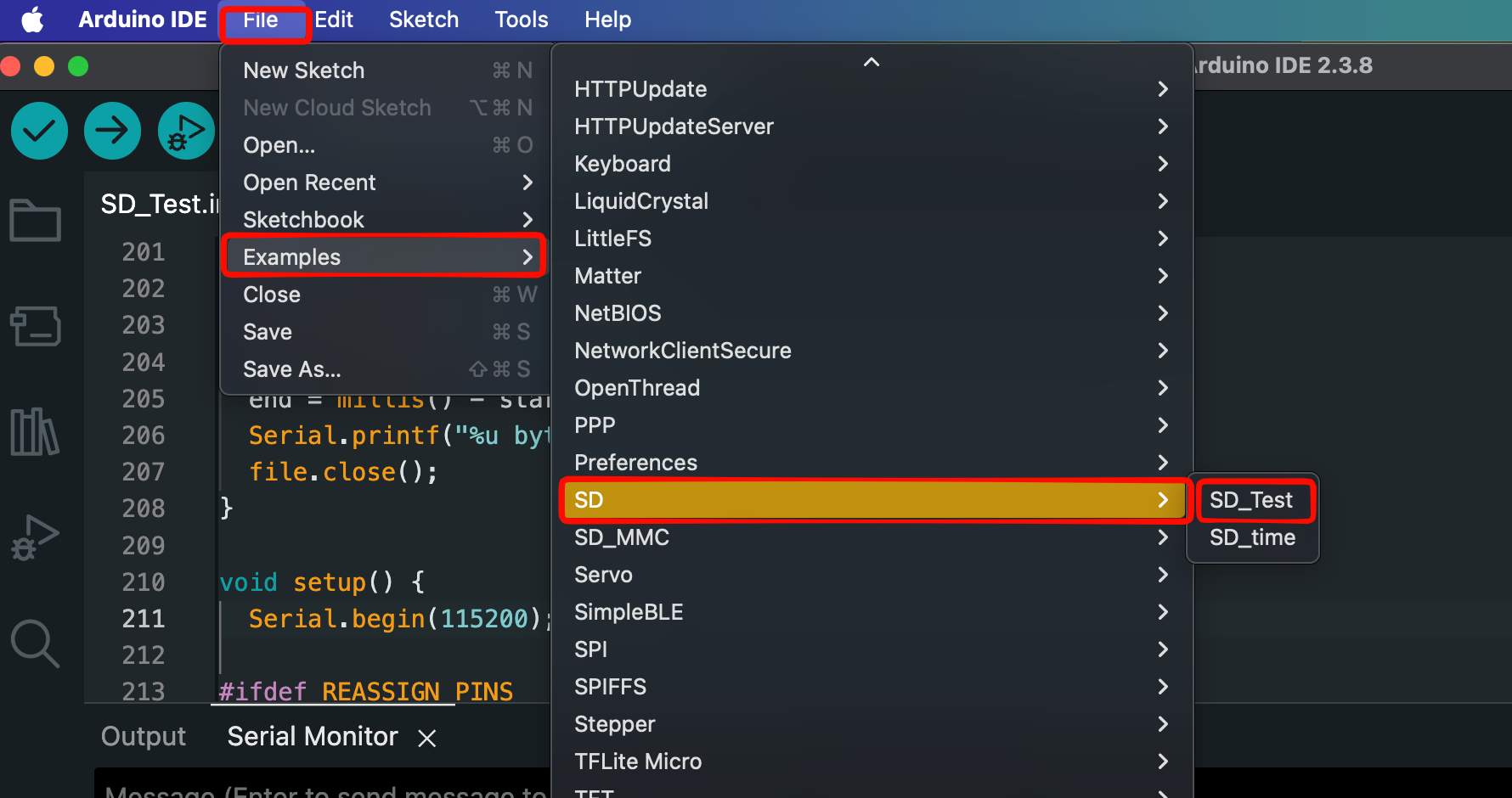Click the Verify checkmark button

[x=39, y=131]
